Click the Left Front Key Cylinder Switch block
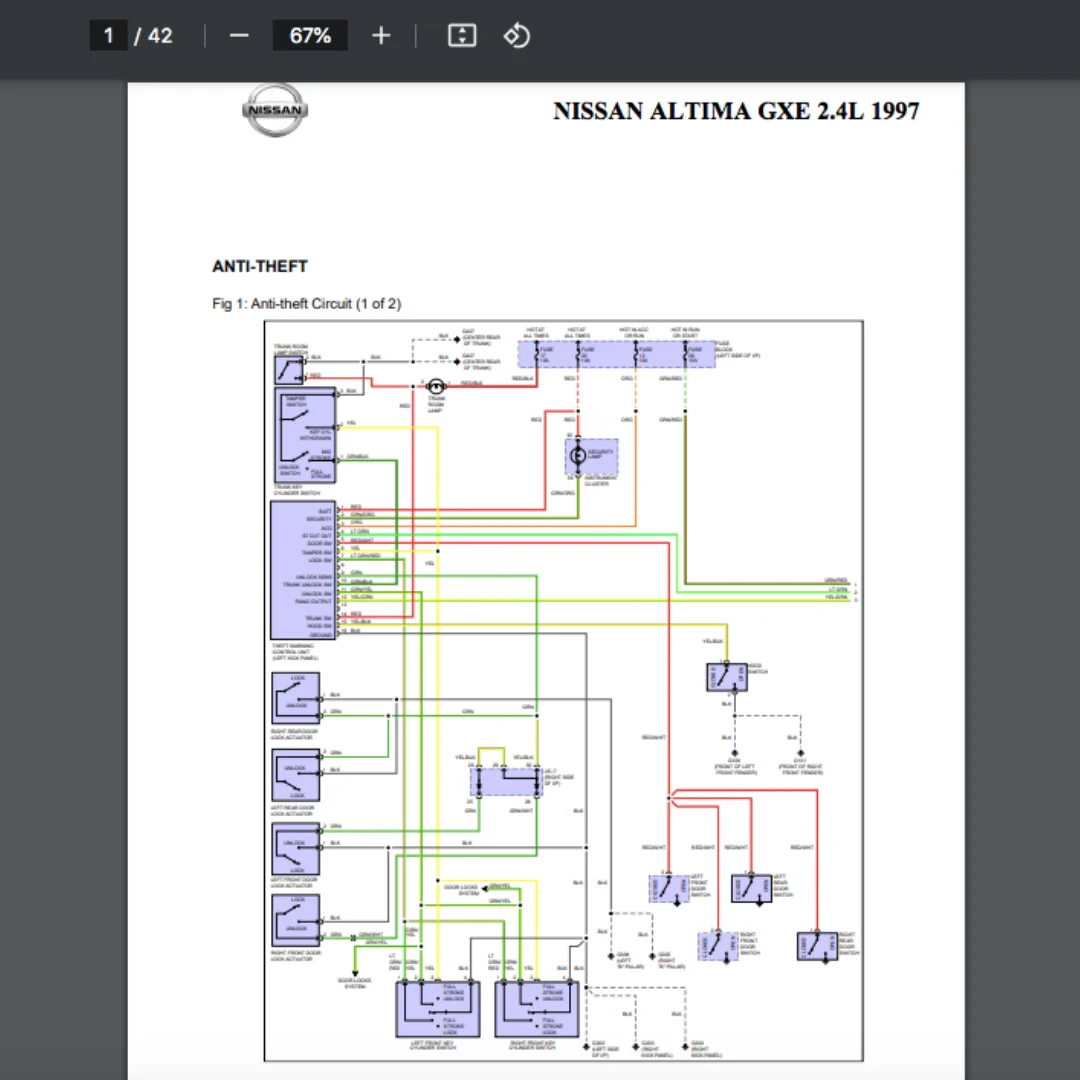Image resolution: width=1080 pixels, height=1080 pixels. pyautogui.click(x=438, y=1009)
